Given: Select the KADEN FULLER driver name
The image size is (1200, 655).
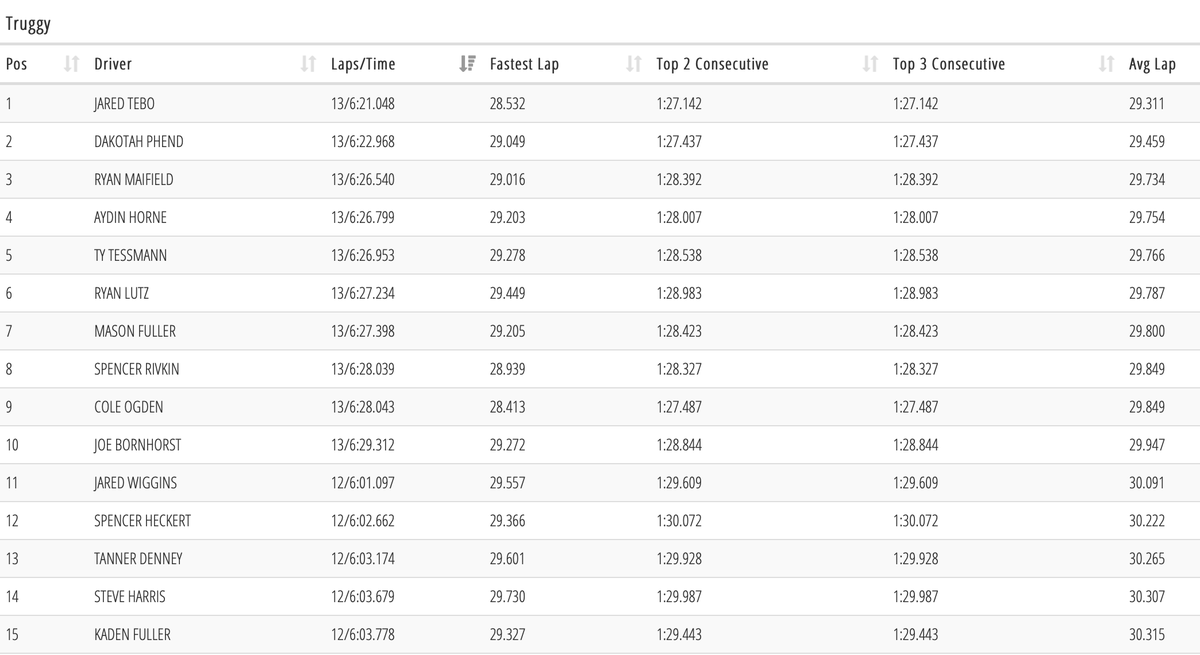Looking at the screenshot, I should (x=132, y=634).
